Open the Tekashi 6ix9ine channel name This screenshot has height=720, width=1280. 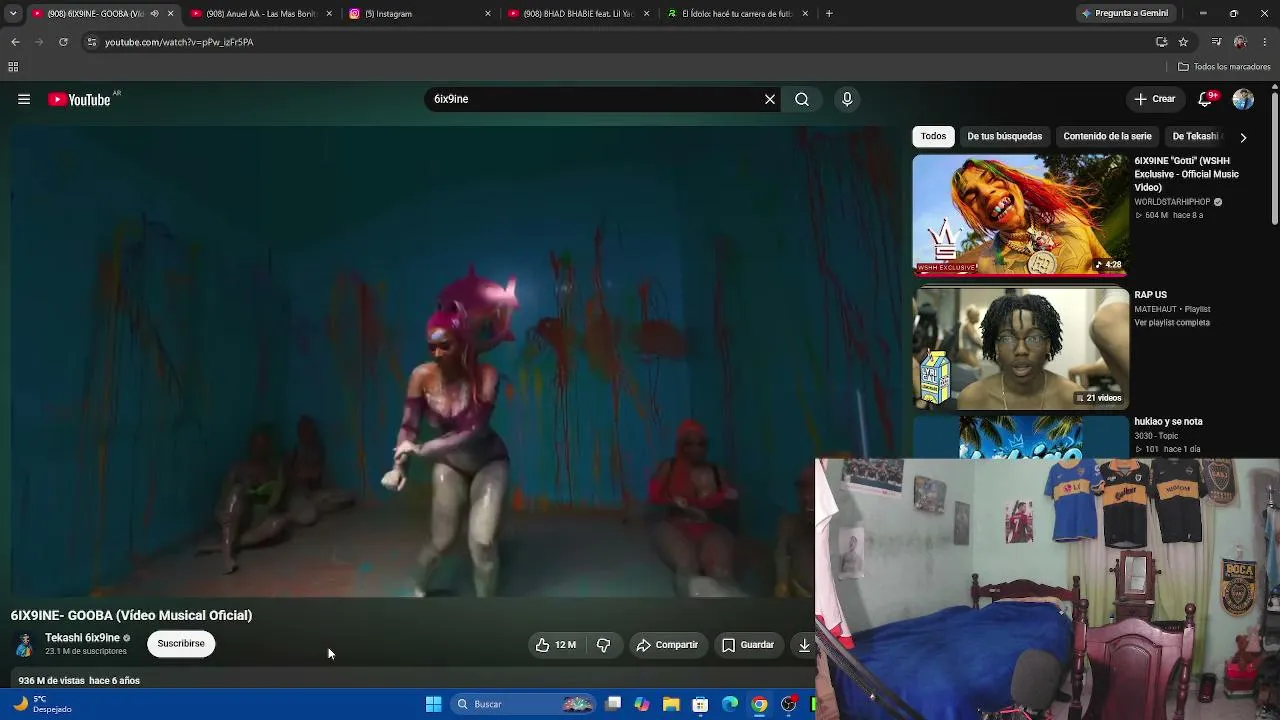[82, 638]
